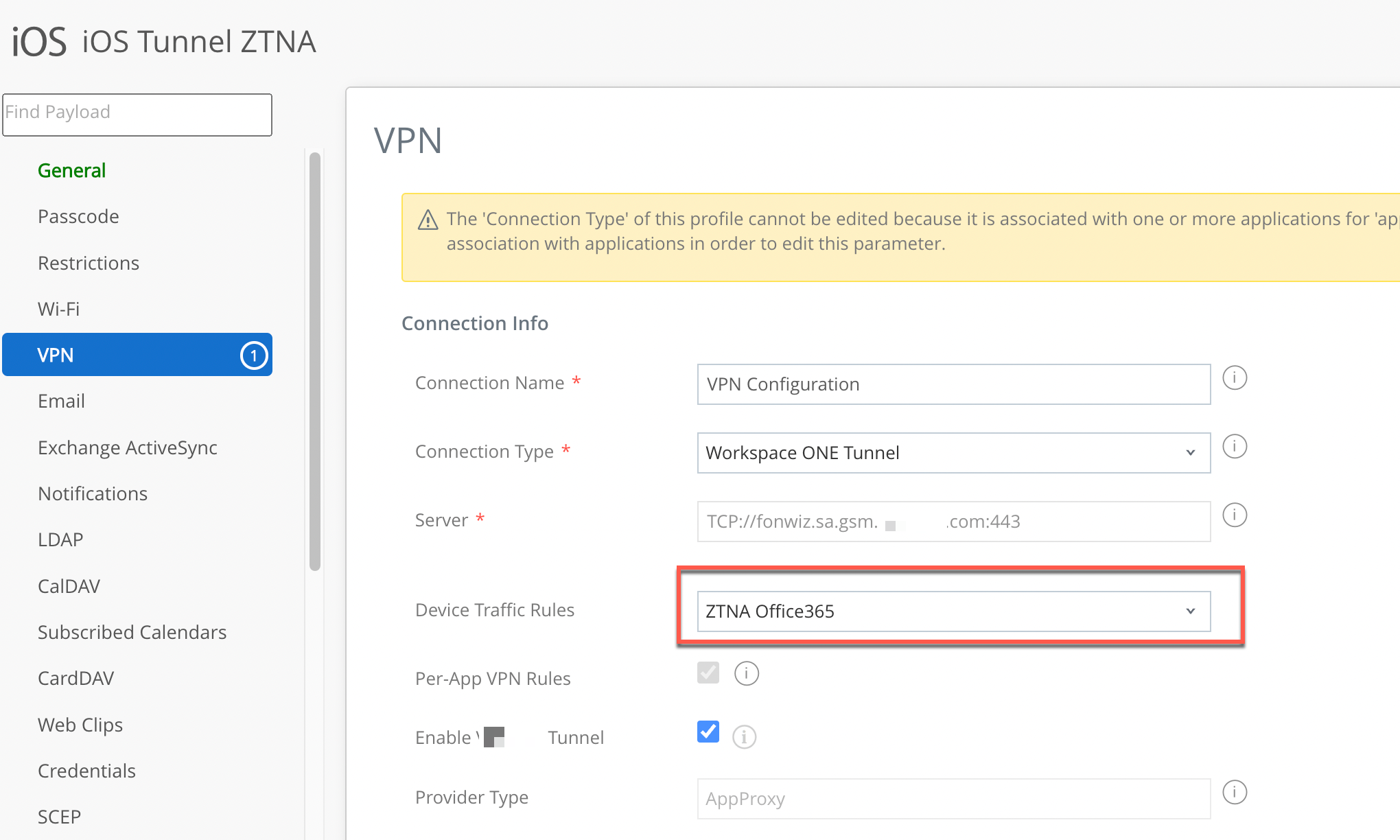Click the Find Payload search field
This screenshot has height=840, width=1400.
137,115
